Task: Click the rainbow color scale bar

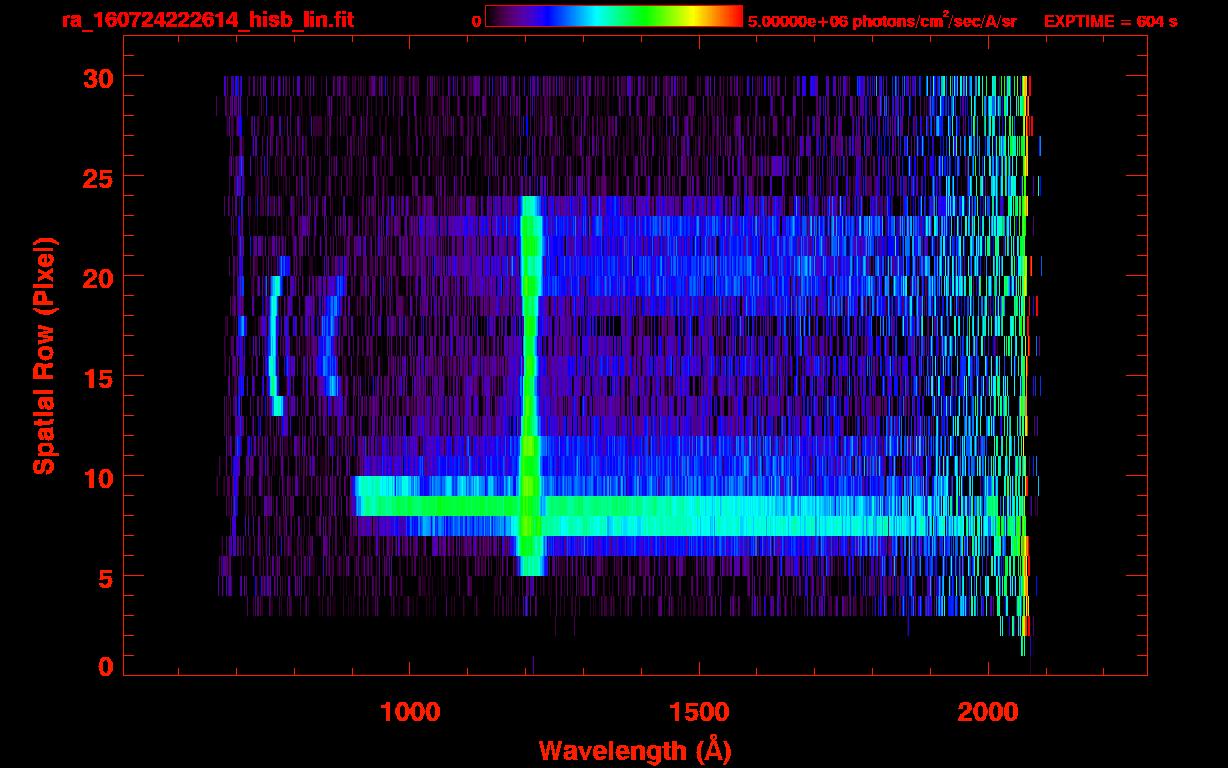Action: pos(613,16)
